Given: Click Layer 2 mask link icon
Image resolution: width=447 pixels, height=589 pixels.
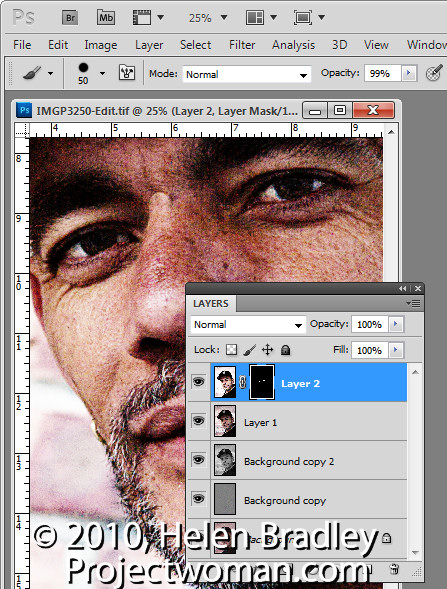Looking at the screenshot, I should (243, 382).
